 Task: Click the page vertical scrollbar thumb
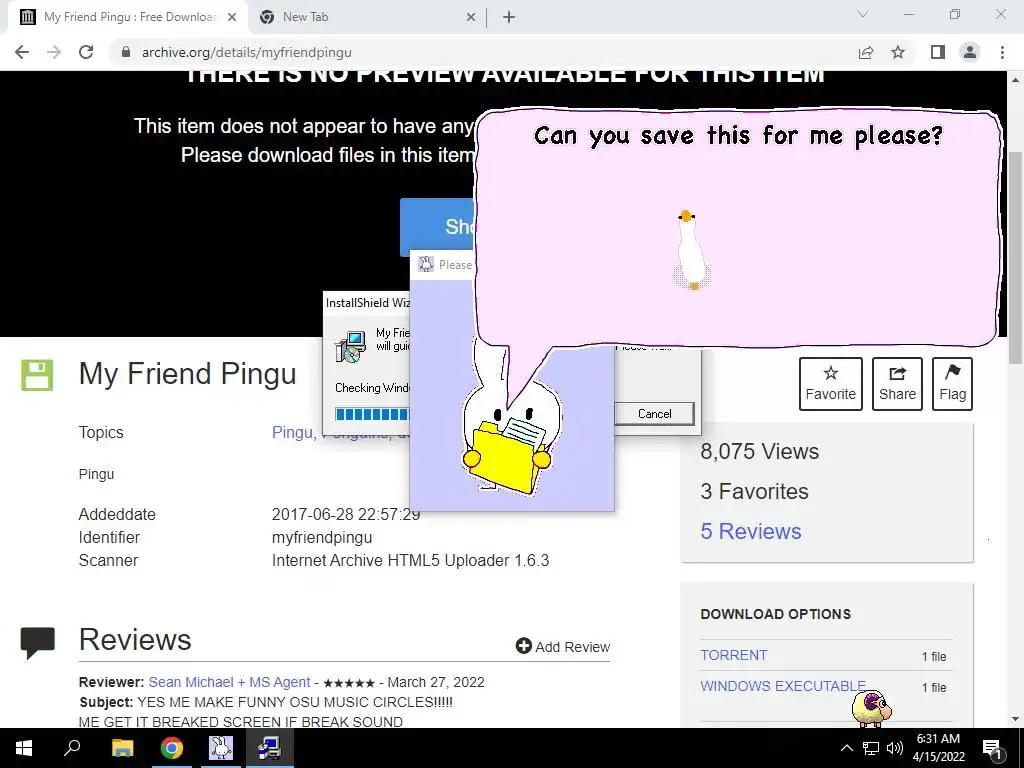pyautogui.click(x=1016, y=257)
